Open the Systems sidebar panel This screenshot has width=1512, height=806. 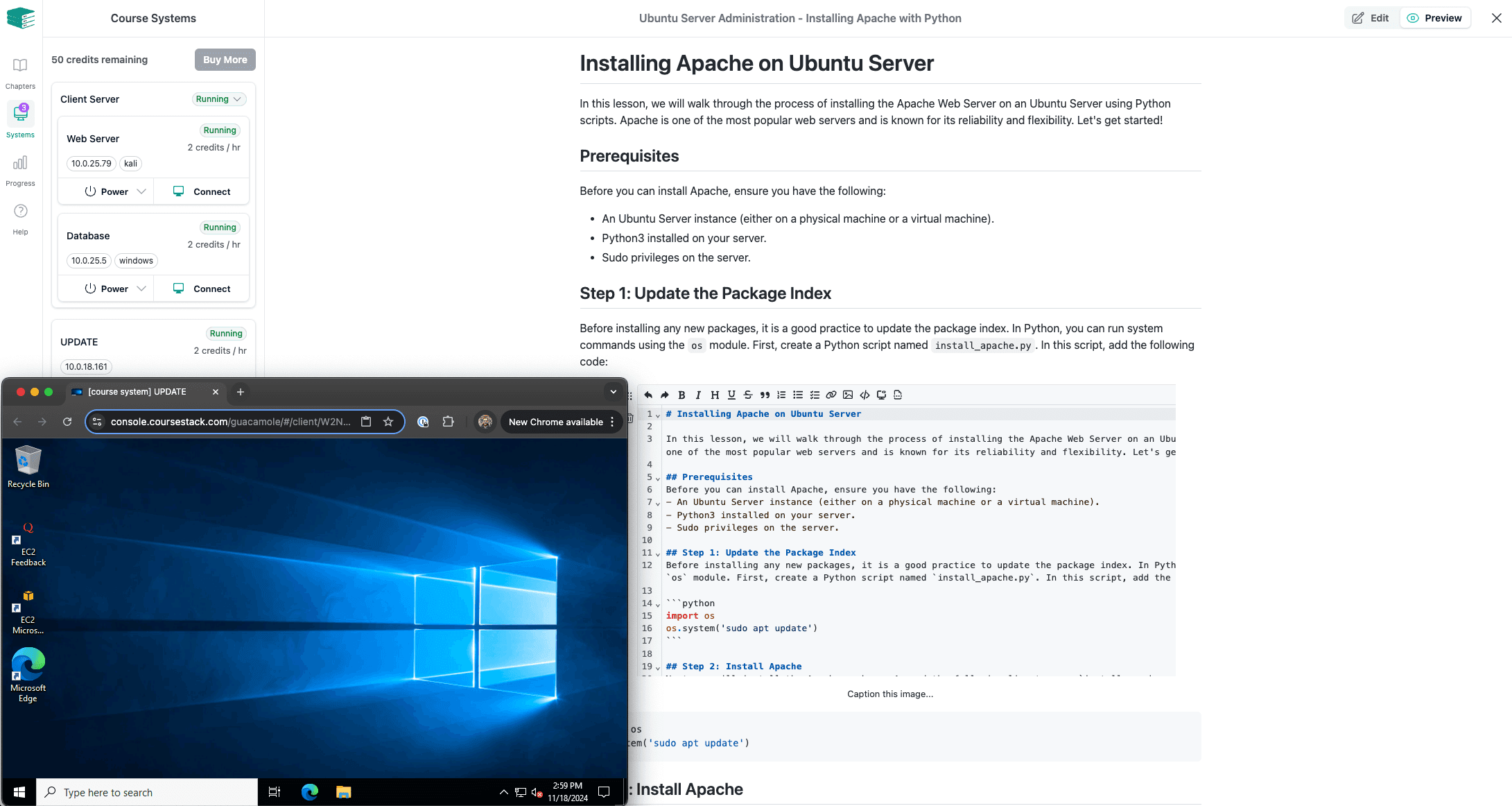pyautogui.click(x=20, y=119)
